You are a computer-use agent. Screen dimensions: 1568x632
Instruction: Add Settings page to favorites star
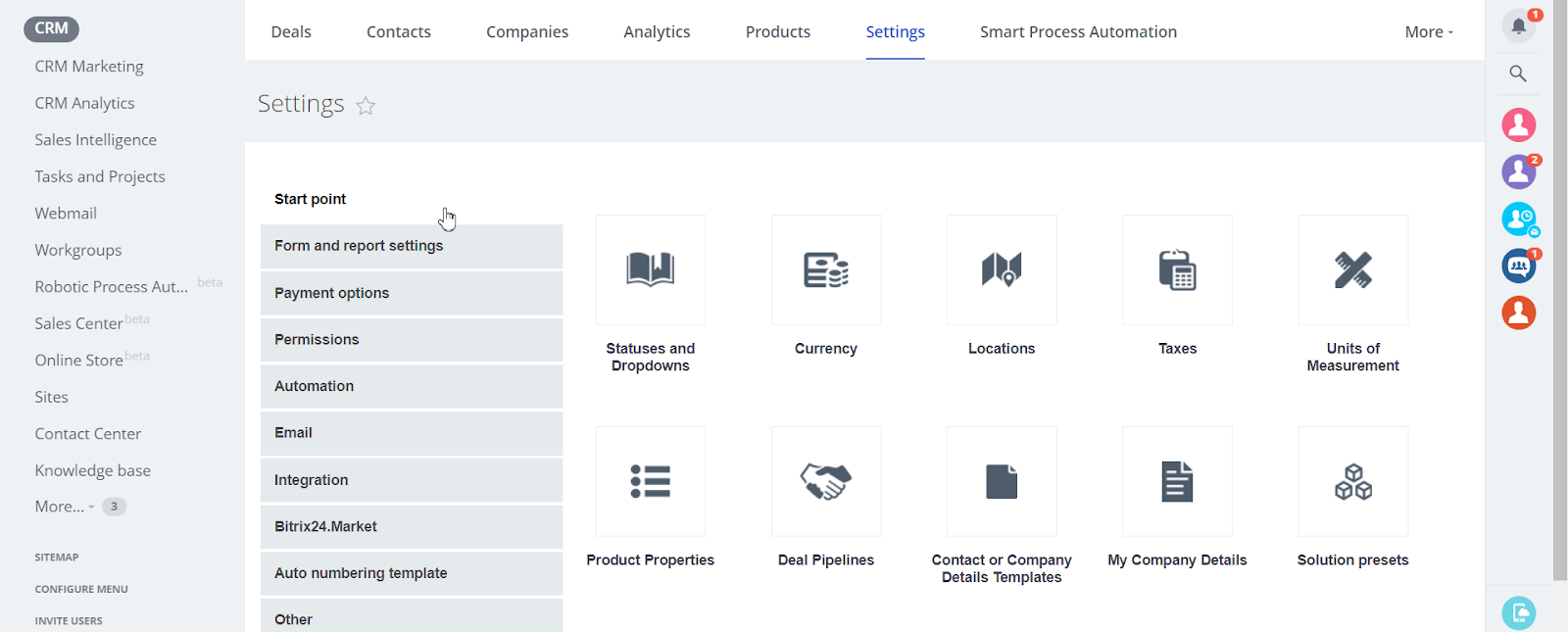click(x=366, y=106)
